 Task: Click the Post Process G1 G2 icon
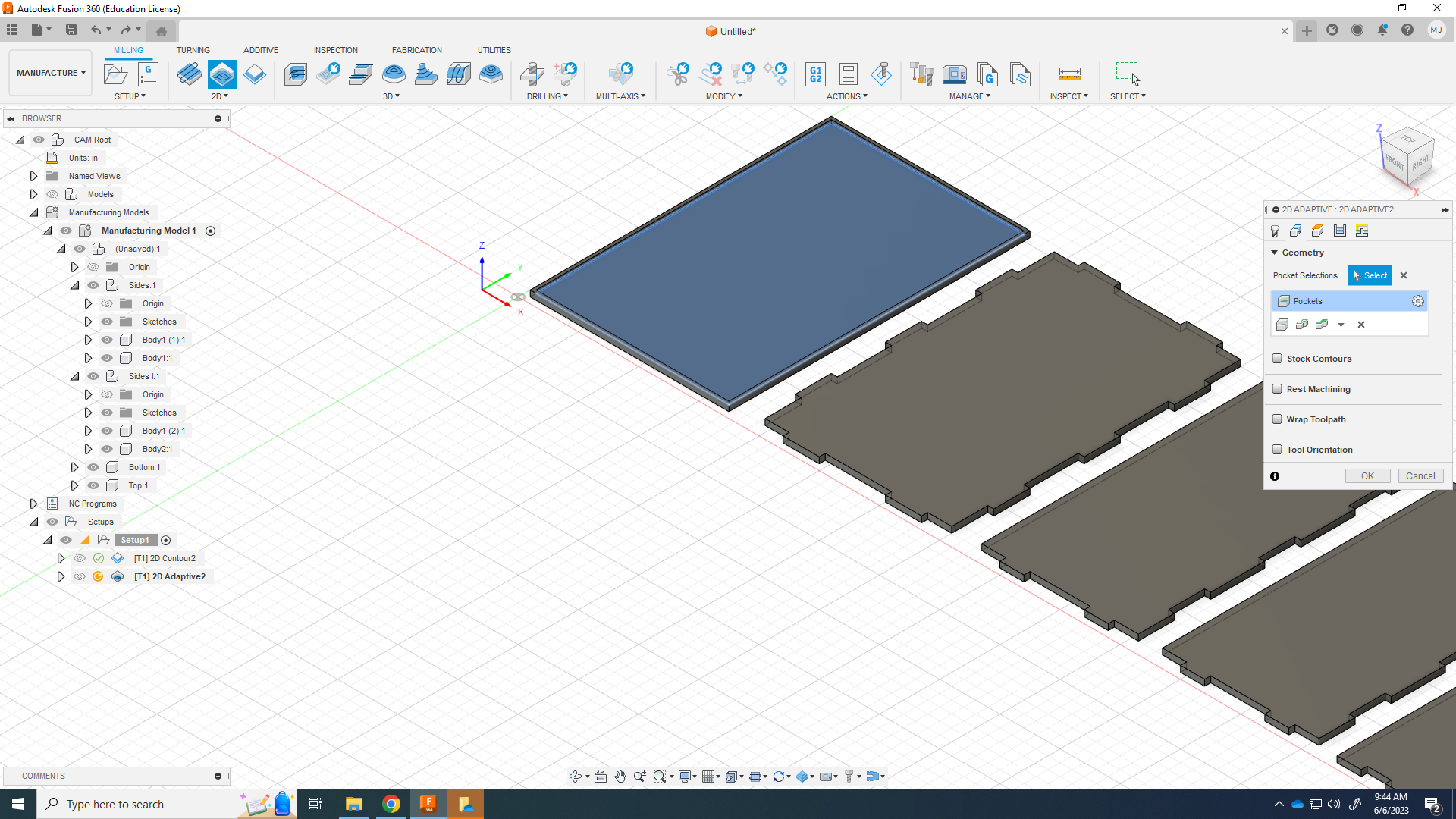coord(815,74)
